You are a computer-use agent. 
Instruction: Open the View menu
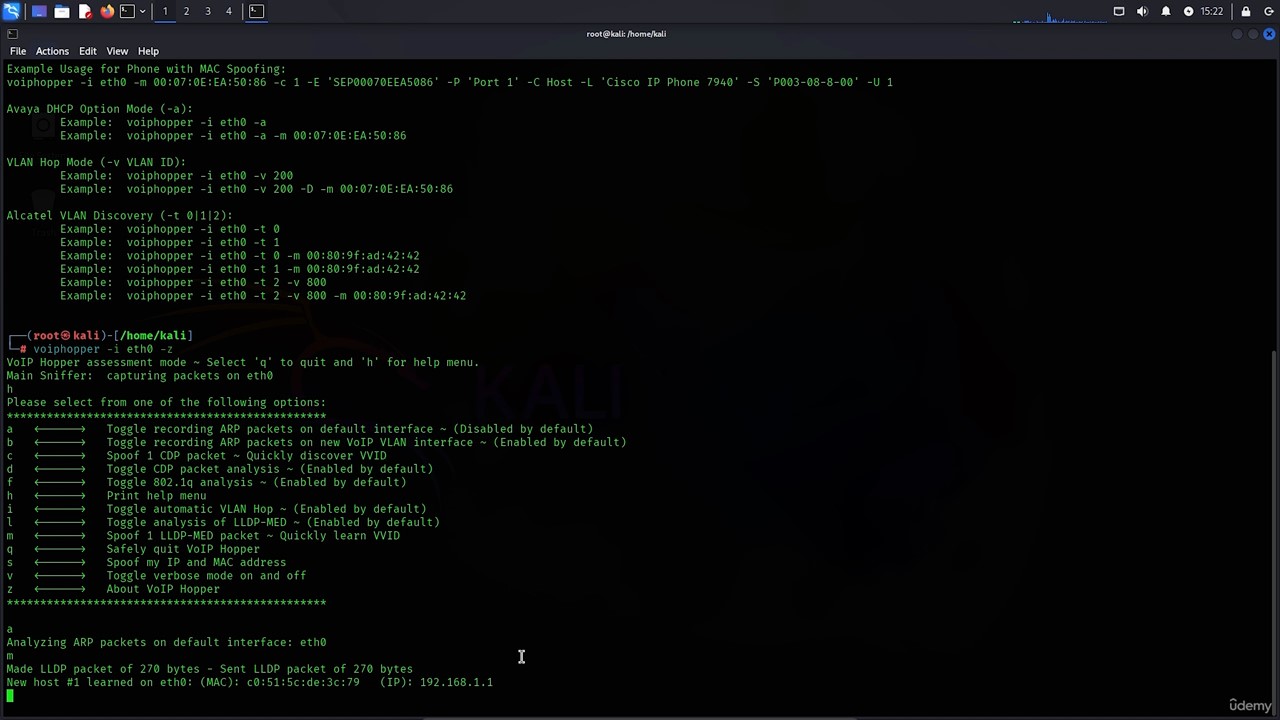click(117, 51)
